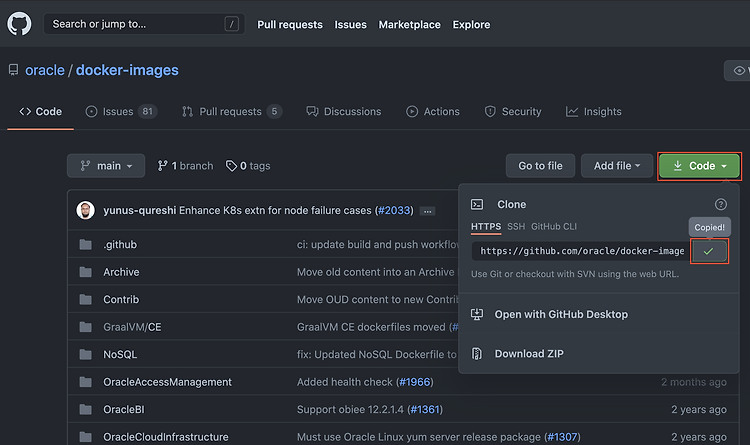Click the clone URL text field
Viewport: 750px width, 445px height.
[581, 251]
